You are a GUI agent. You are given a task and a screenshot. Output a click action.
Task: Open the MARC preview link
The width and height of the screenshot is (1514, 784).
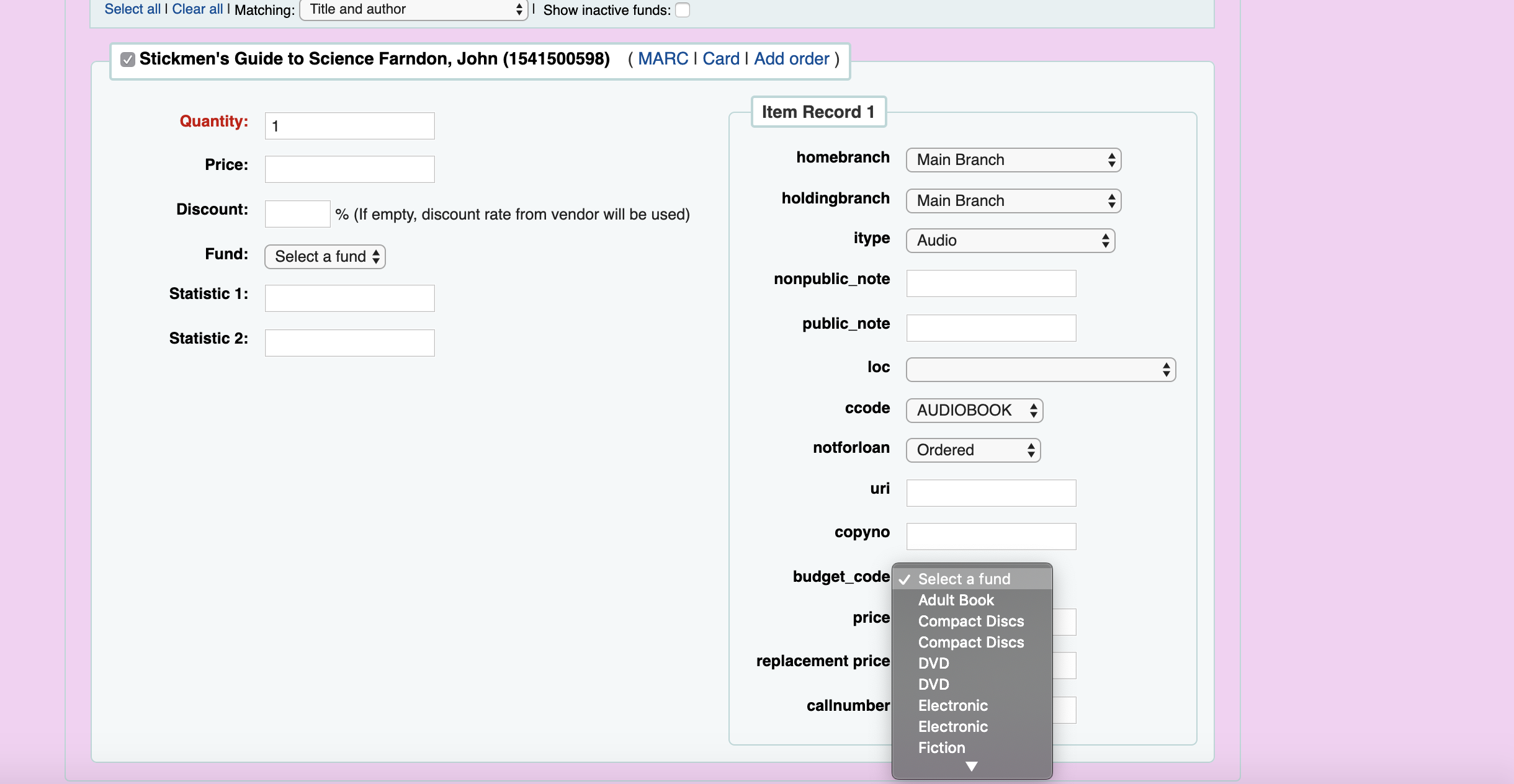(x=663, y=59)
